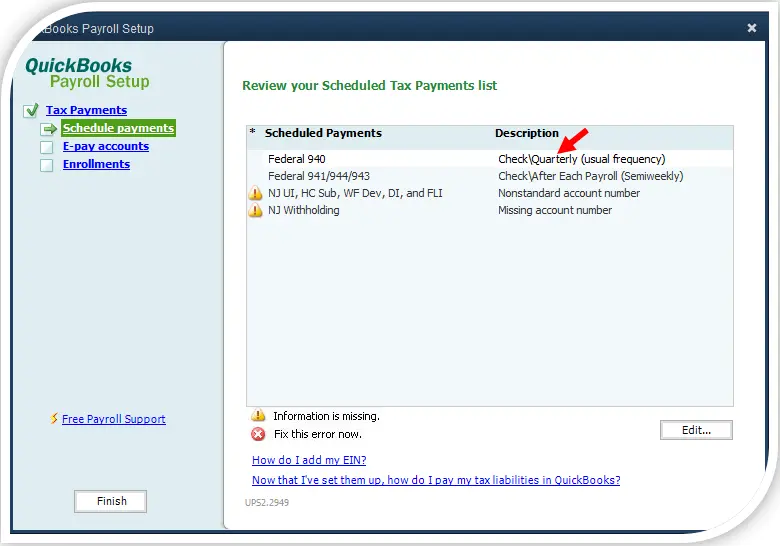
Task: Click the yellow 'Information is missing' legend icon
Action: click(258, 416)
